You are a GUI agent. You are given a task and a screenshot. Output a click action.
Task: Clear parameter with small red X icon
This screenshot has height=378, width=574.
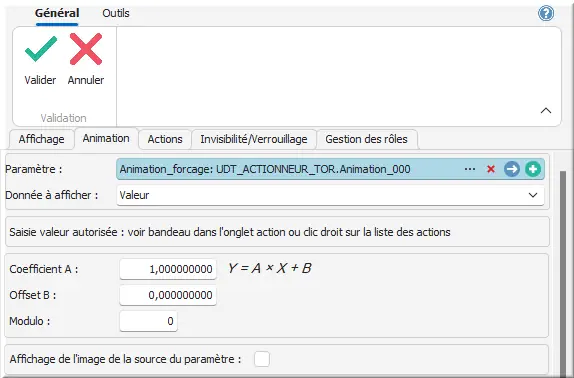coord(491,169)
